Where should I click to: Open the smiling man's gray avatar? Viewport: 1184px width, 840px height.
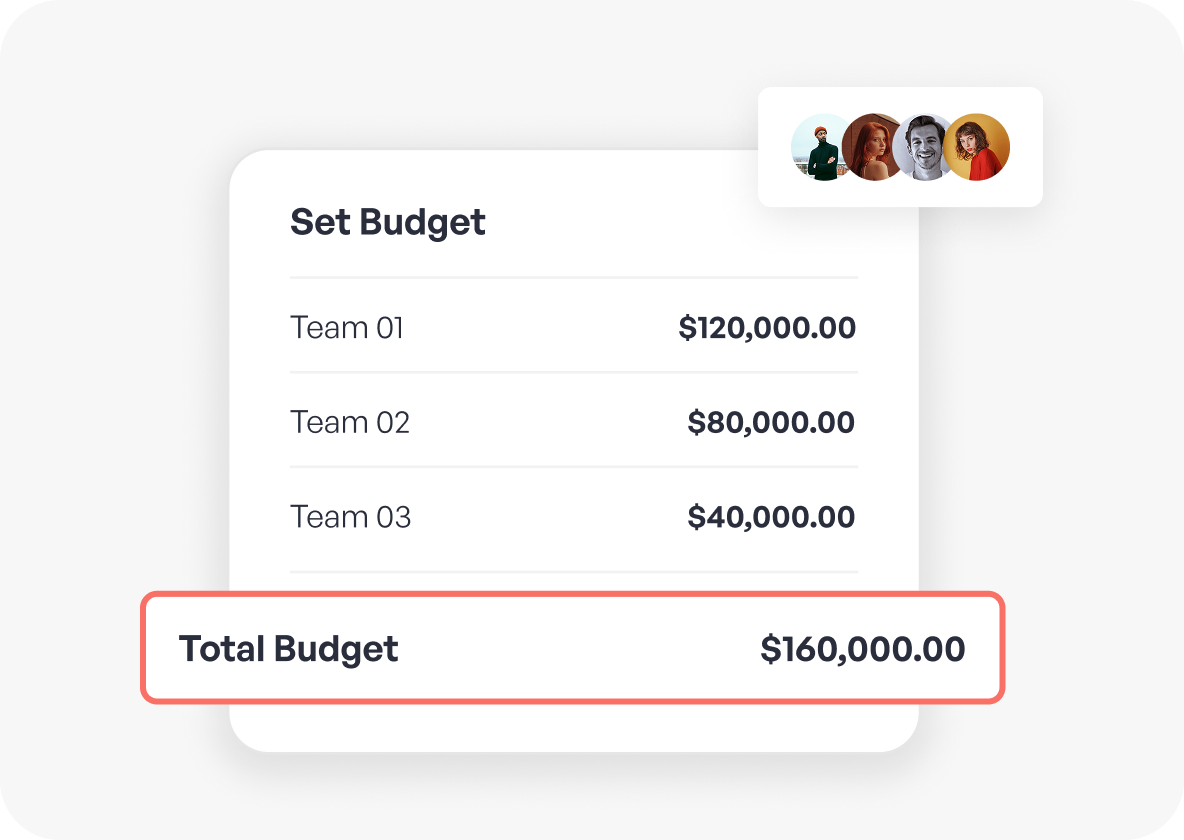click(x=924, y=147)
